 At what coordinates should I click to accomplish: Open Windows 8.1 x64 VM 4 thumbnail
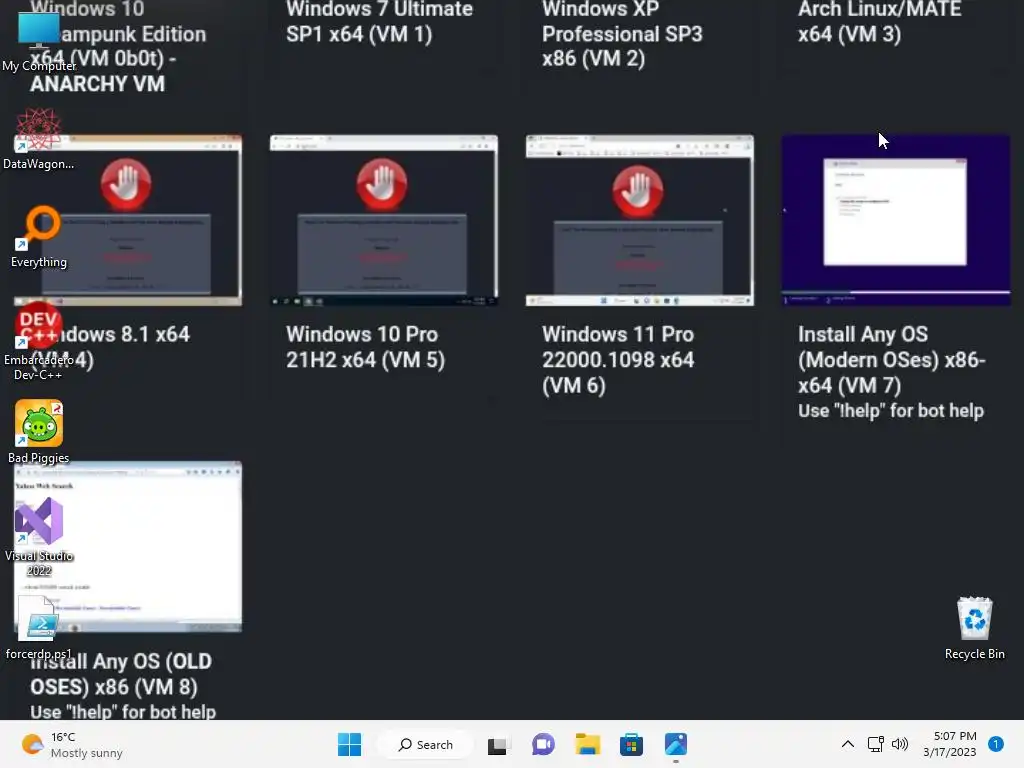pyautogui.click(x=128, y=221)
